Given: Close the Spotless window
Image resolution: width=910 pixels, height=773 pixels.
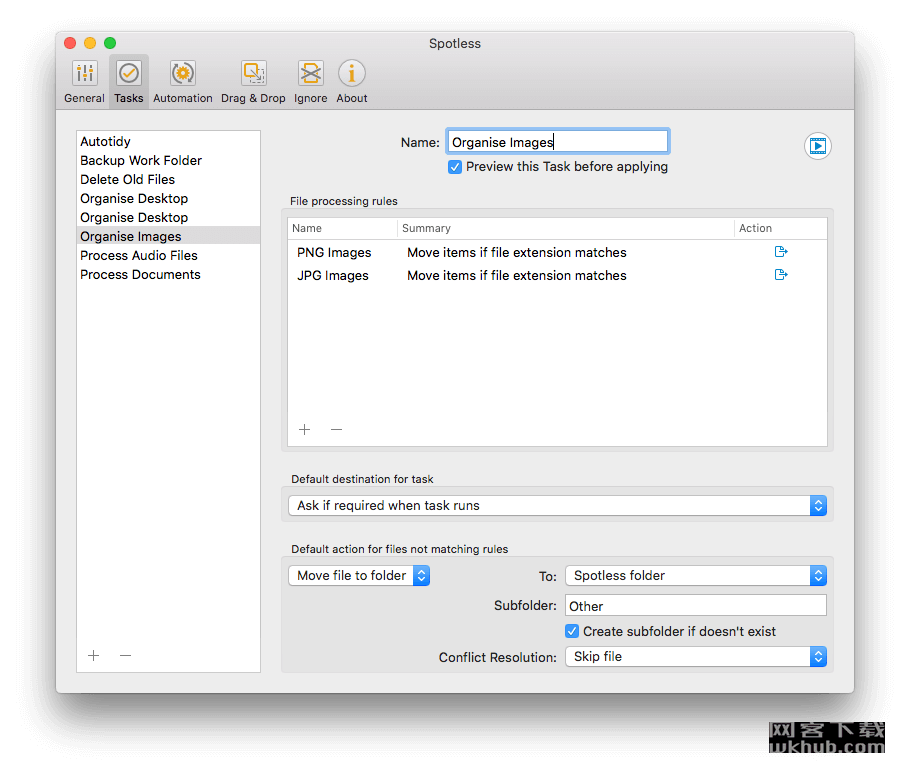Looking at the screenshot, I should point(70,43).
